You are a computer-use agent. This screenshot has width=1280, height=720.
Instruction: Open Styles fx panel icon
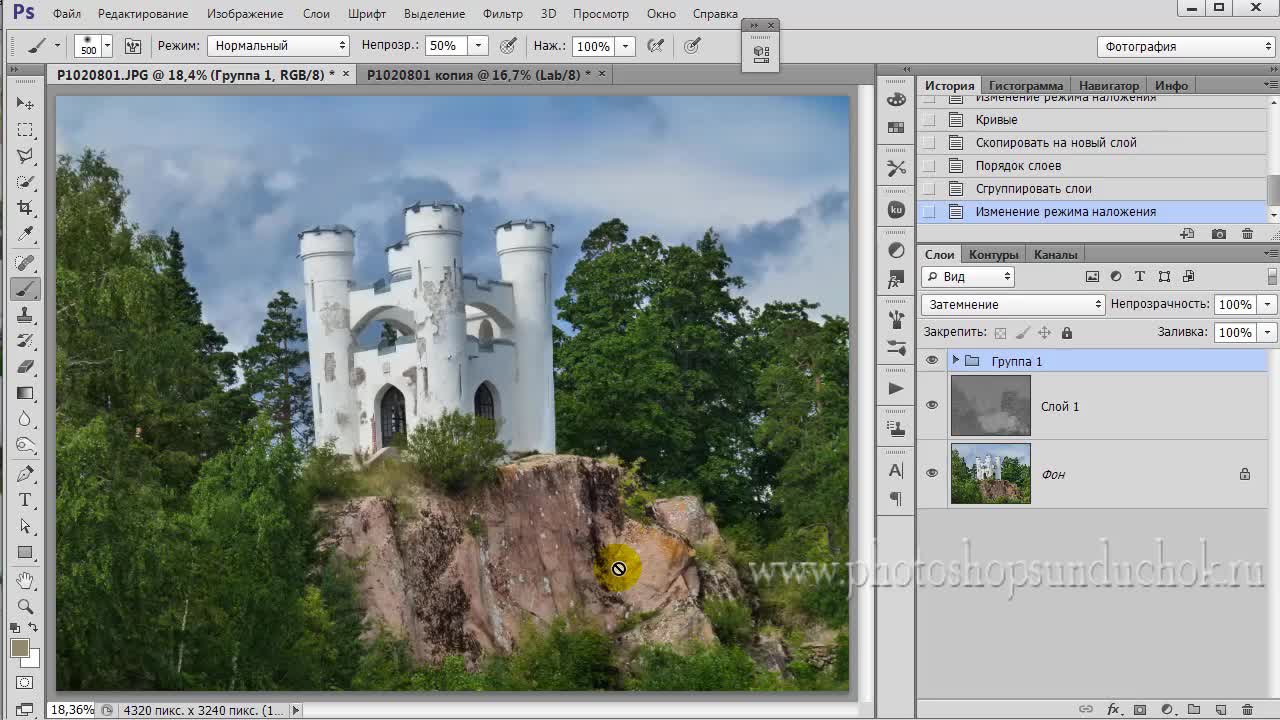(896, 280)
